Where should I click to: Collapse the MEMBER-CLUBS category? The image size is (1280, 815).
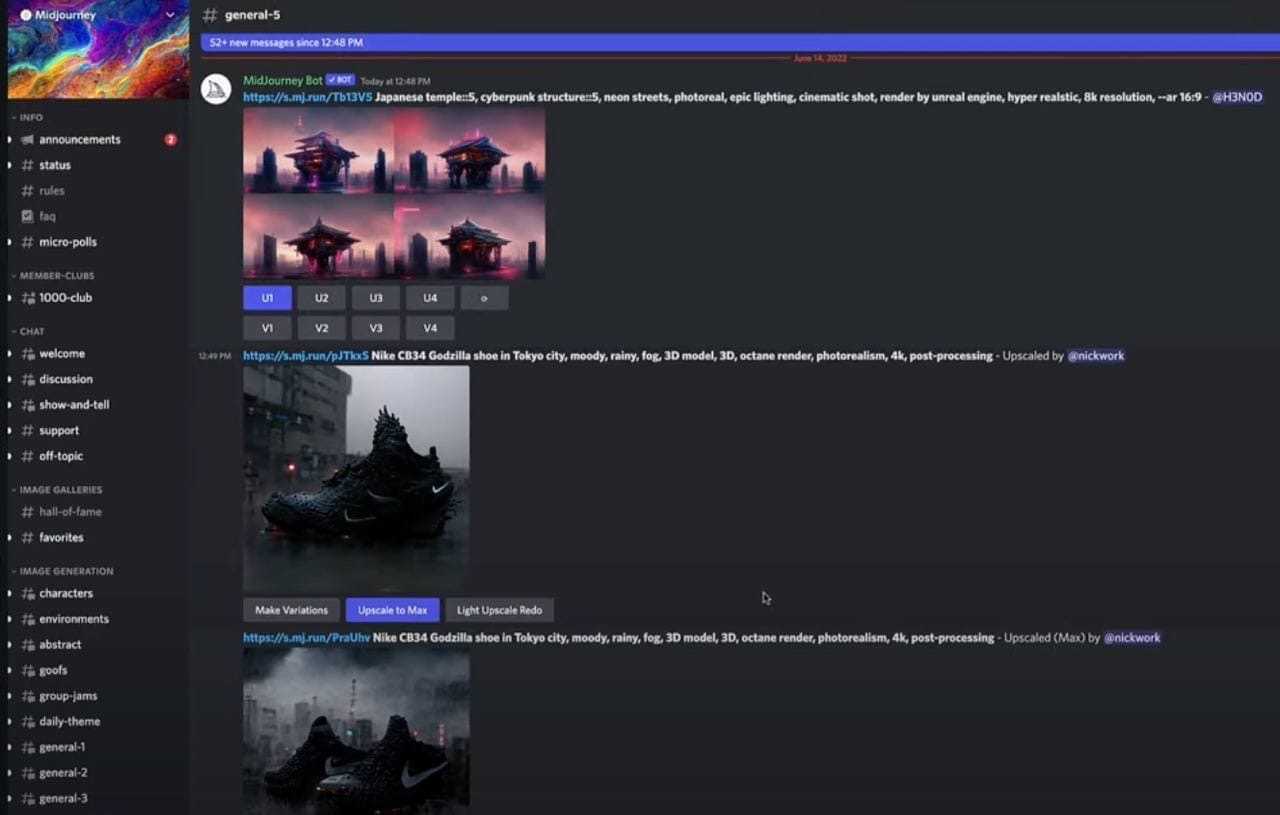point(52,275)
